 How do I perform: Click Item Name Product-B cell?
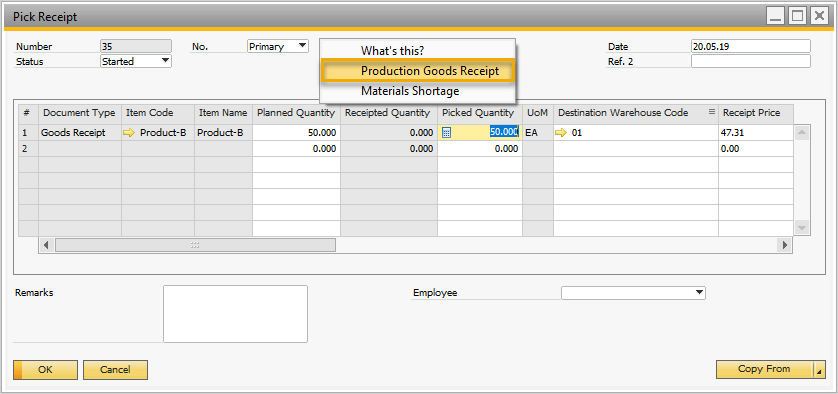click(x=223, y=133)
